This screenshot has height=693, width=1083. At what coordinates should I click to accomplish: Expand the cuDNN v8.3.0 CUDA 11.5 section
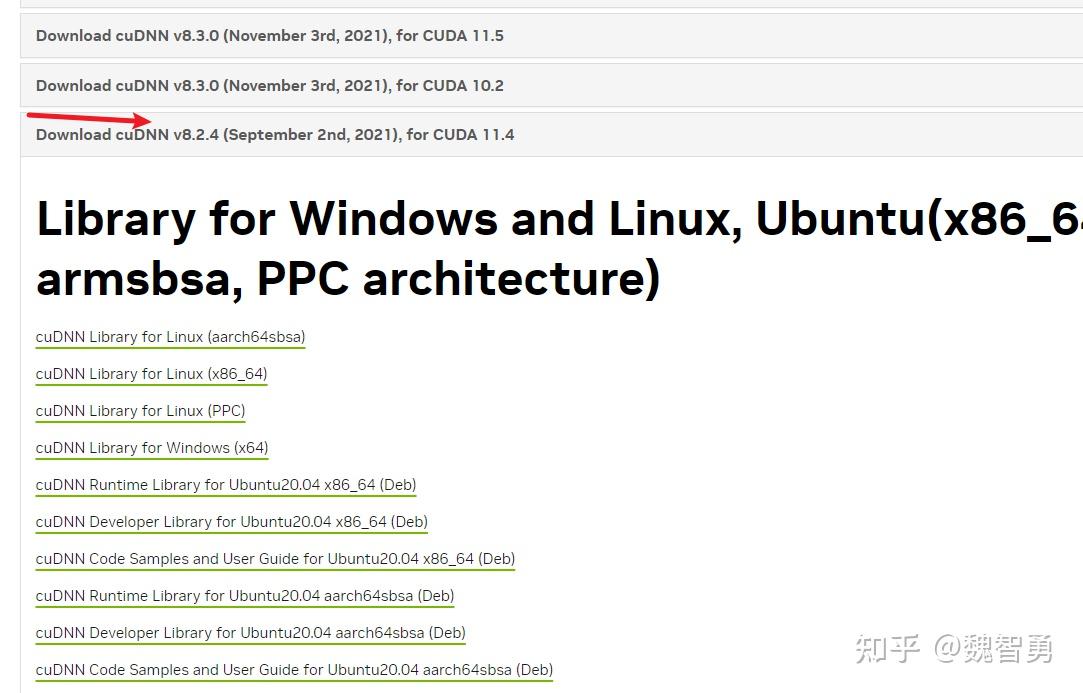pyautogui.click(x=270, y=35)
